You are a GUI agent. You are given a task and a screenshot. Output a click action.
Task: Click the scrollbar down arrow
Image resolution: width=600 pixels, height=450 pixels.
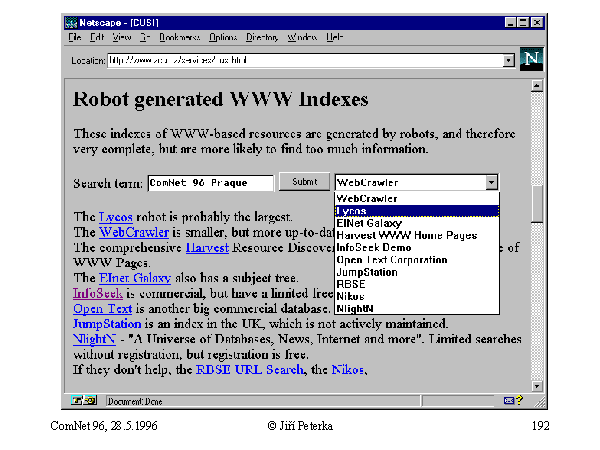point(537,386)
